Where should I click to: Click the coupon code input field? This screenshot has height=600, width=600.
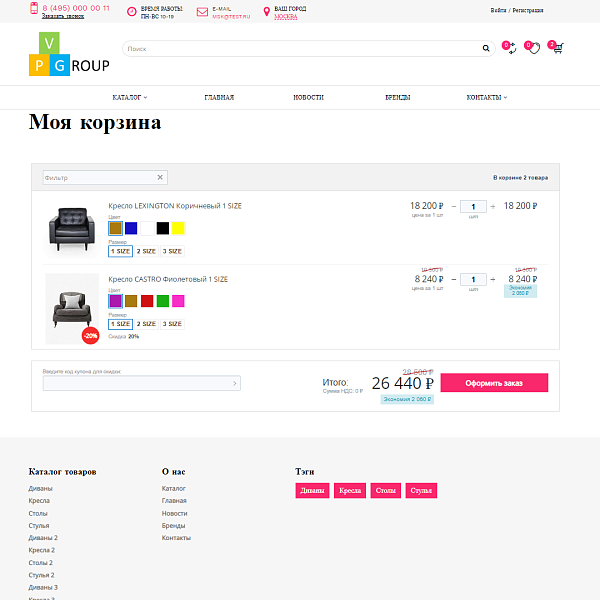pyautogui.click(x=136, y=383)
